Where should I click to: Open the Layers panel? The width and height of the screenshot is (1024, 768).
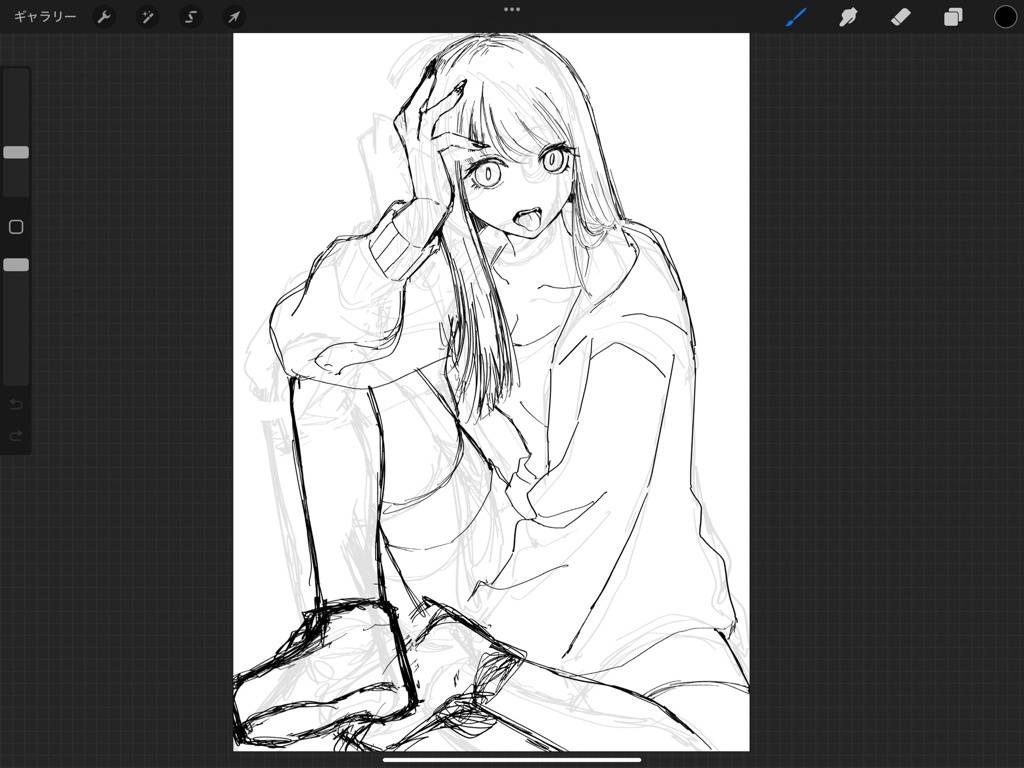[953, 17]
